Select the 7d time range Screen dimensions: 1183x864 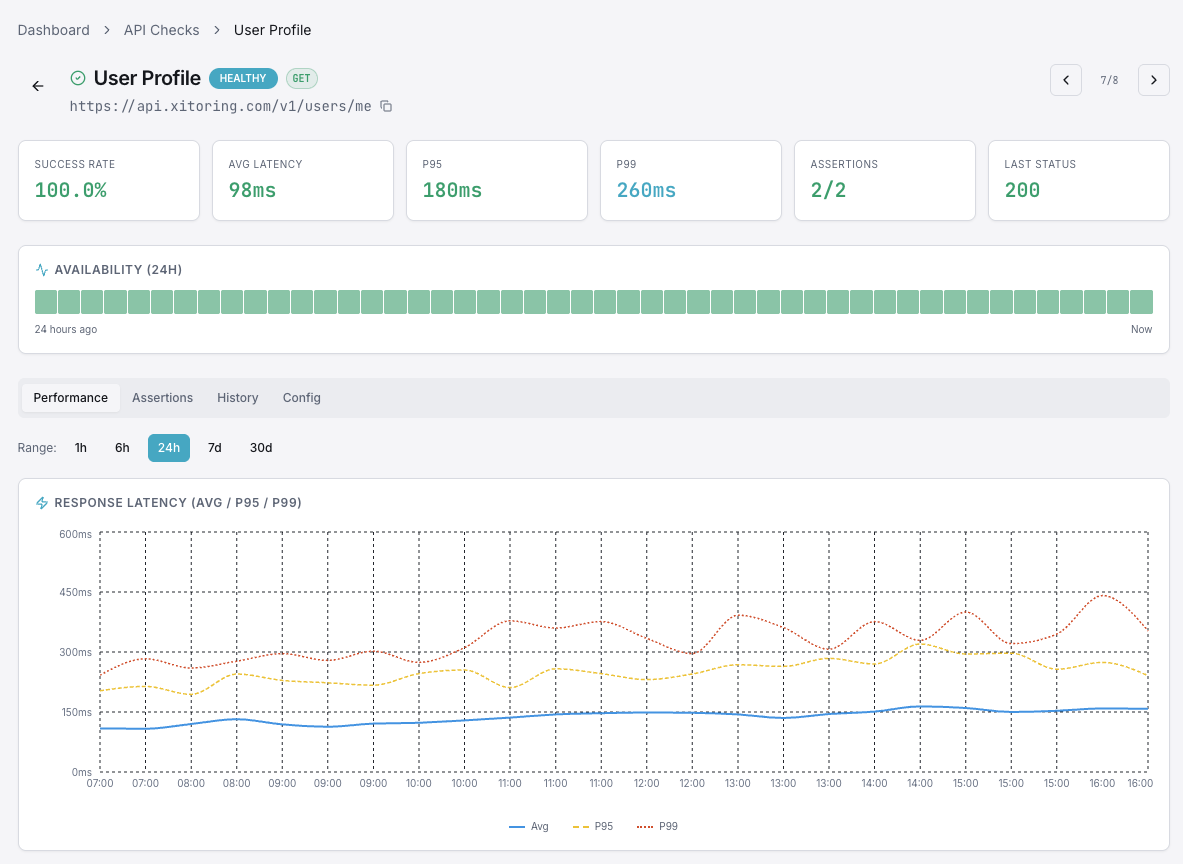214,447
